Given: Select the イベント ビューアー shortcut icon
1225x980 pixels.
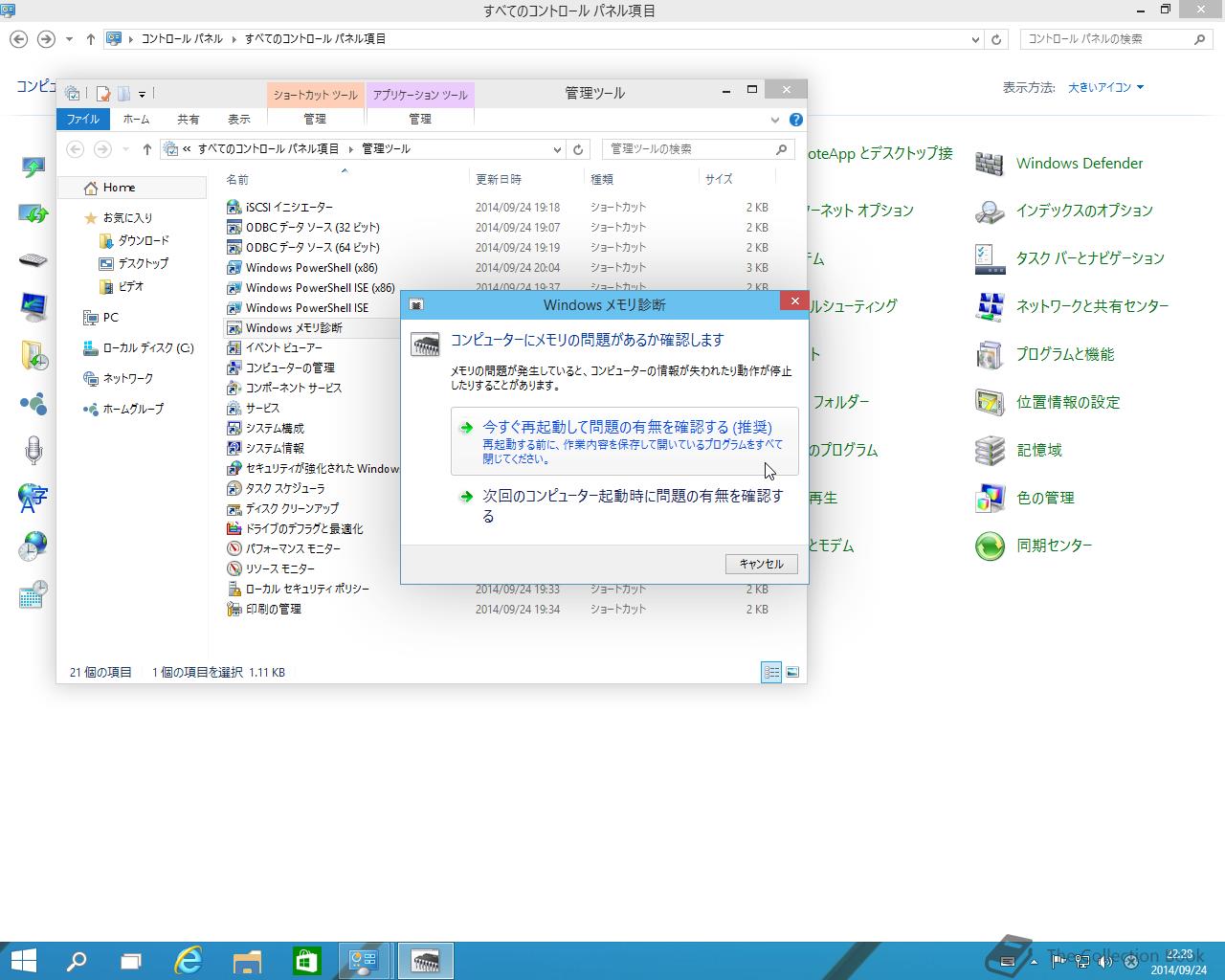Looking at the screenshot, I should point(234,347).
